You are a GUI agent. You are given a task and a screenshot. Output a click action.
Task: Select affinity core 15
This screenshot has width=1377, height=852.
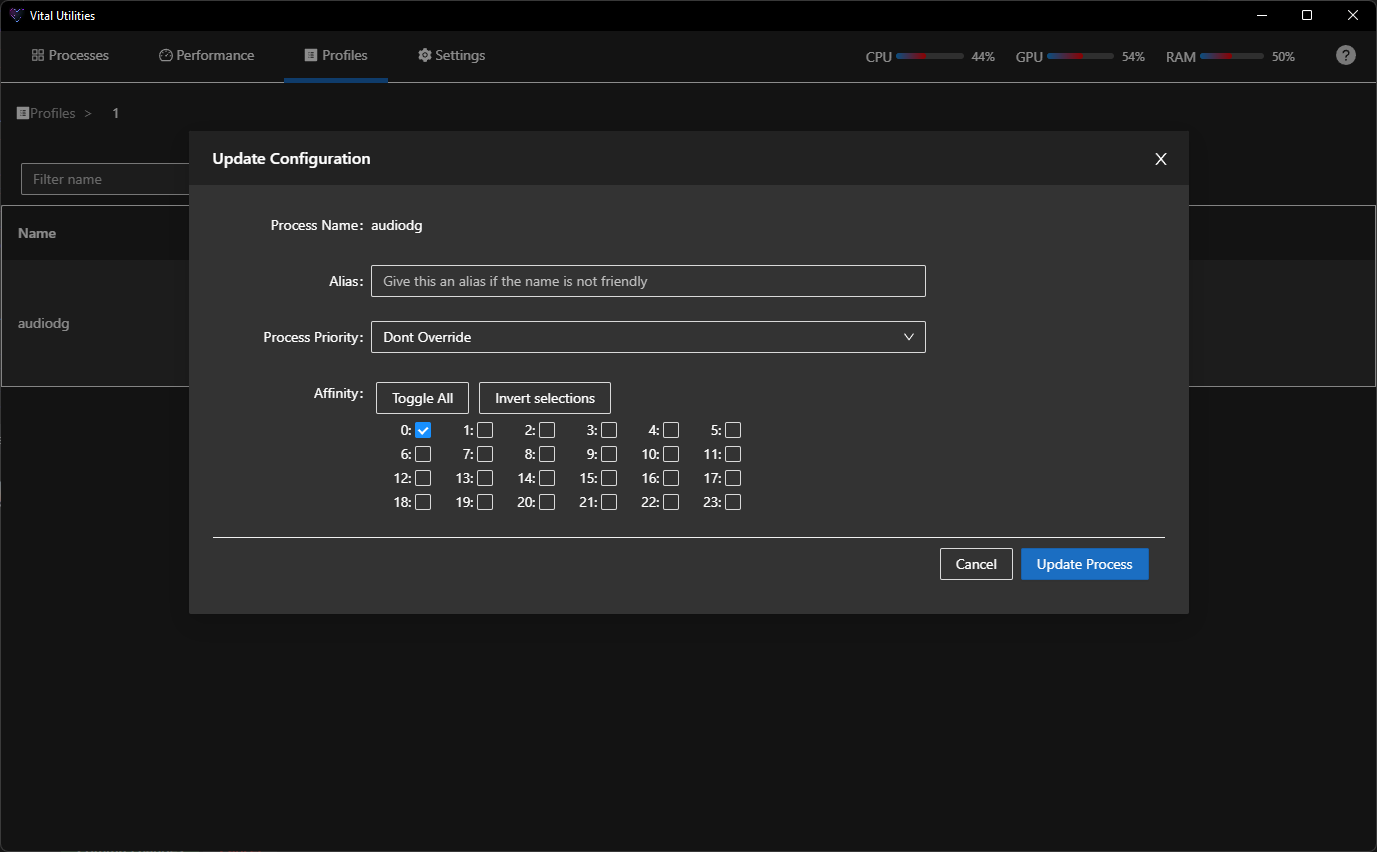coord(609,478)
